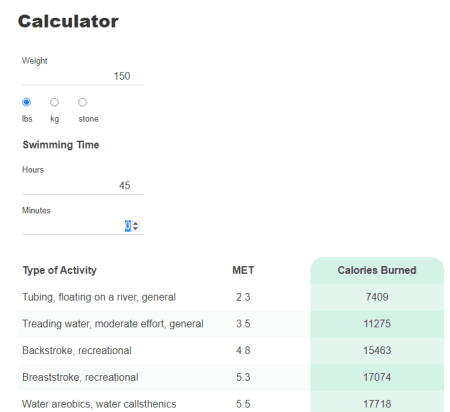
Task: Select the stone weight unit radio button
Action: coord(82,102)
